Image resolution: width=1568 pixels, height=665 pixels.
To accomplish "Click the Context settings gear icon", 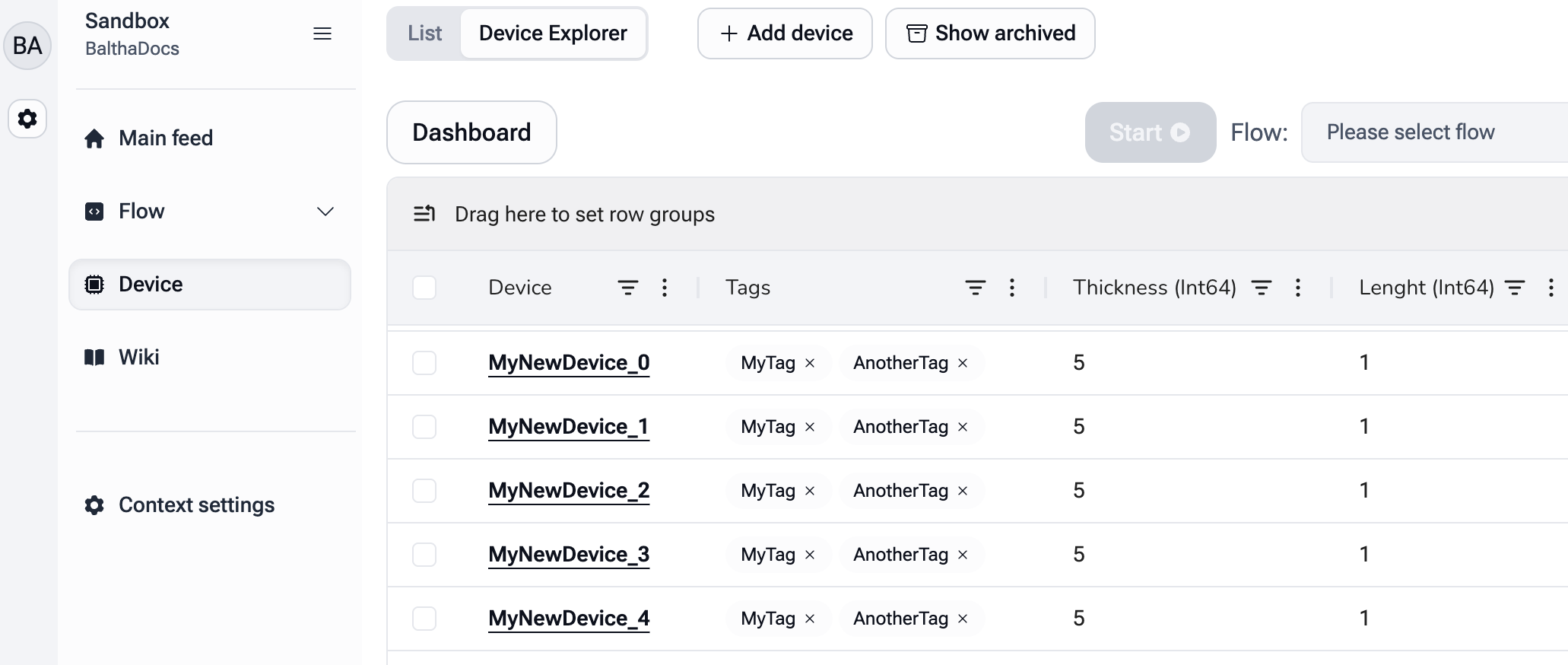I will tap(94, 505).
